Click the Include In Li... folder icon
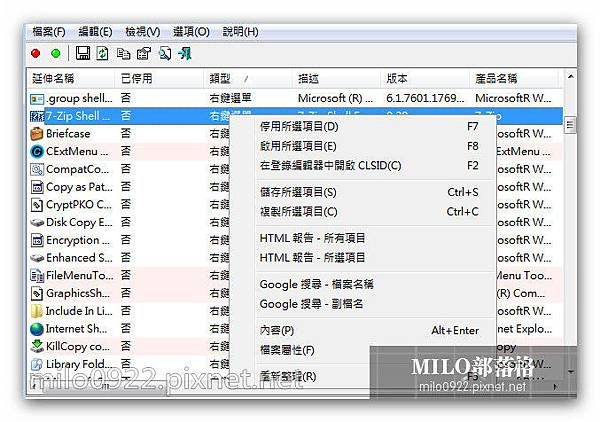The height and width of the screenshot is (422, 600). [x=37, y=311]
